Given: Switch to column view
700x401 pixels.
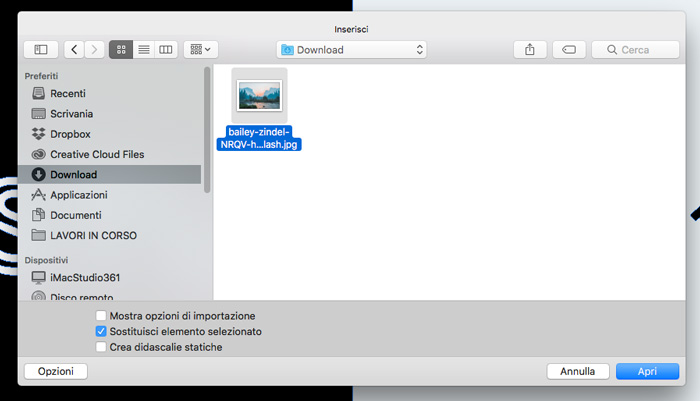Looking at the screenshot, I should click(x=166, y=50).
